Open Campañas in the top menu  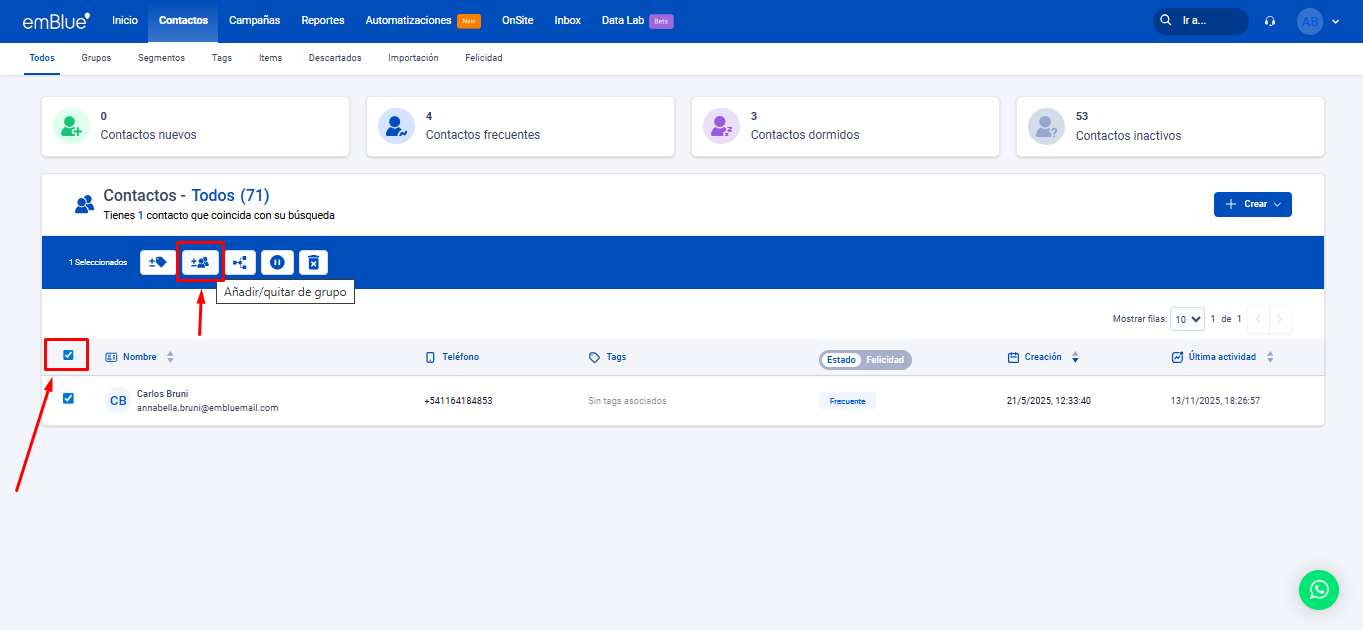pos(254,20)
